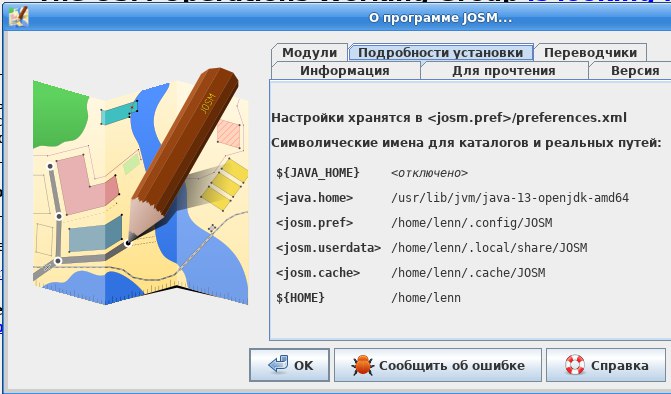Click the /usr/lib/jvm/java-13-openjdk-amd64 path

(510, 198)
